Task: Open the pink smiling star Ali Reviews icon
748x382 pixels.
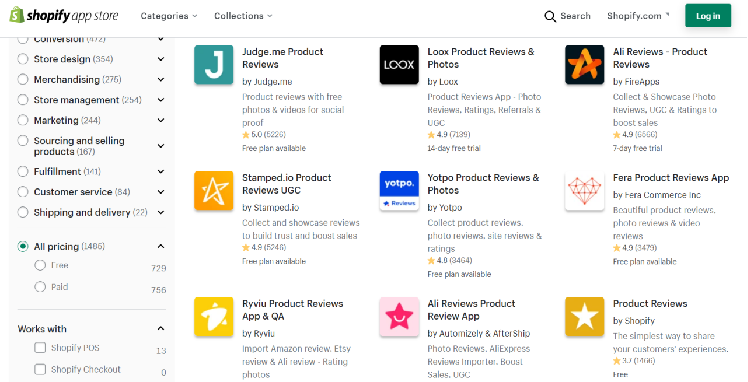Action: 399,317
